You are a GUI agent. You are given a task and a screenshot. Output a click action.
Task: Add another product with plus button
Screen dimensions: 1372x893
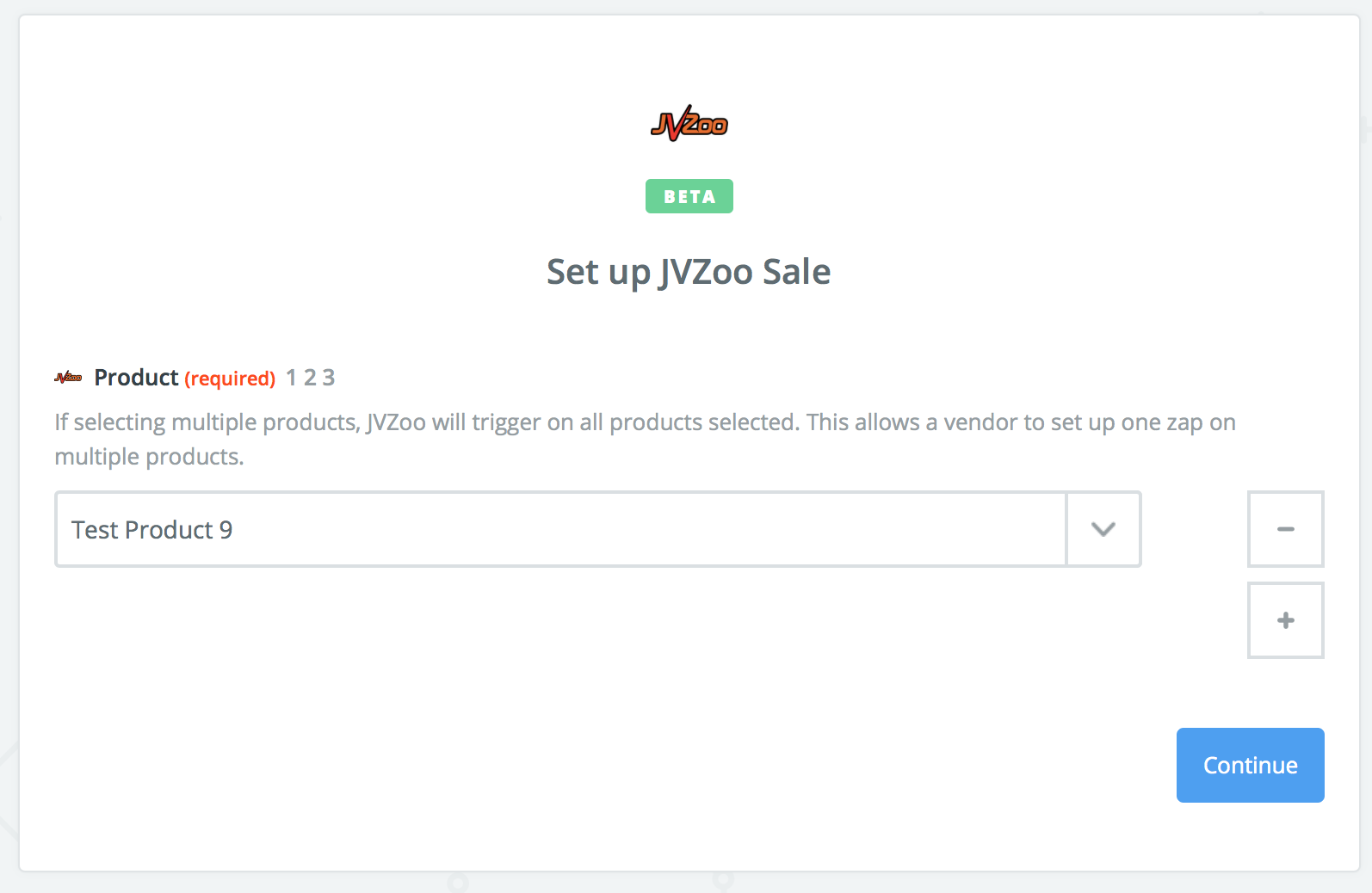click(x=1285, y=620)
